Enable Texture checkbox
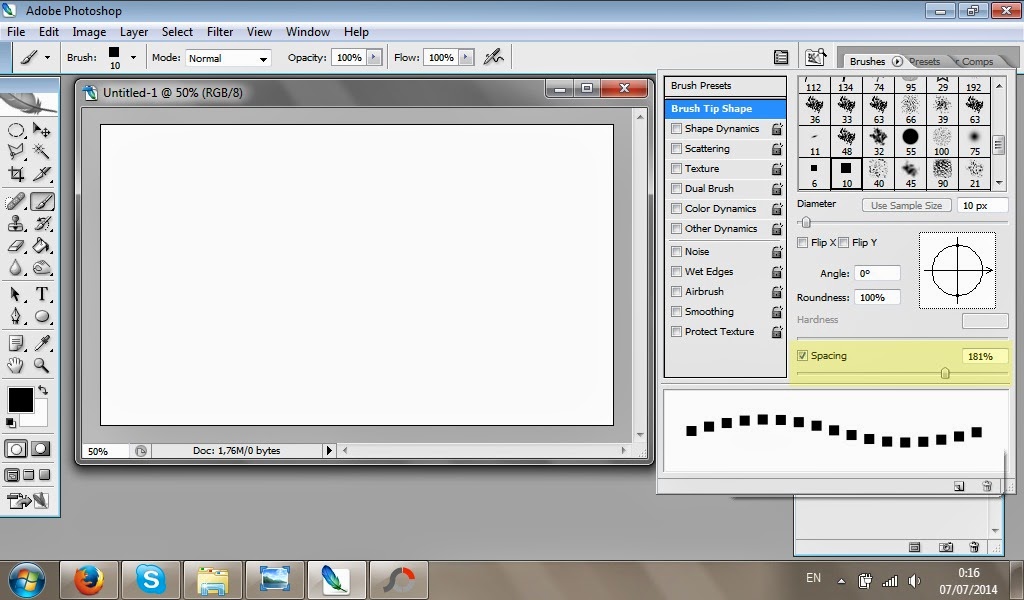The width and height of the screenshot is (1024, 600). tap(677, 168)
